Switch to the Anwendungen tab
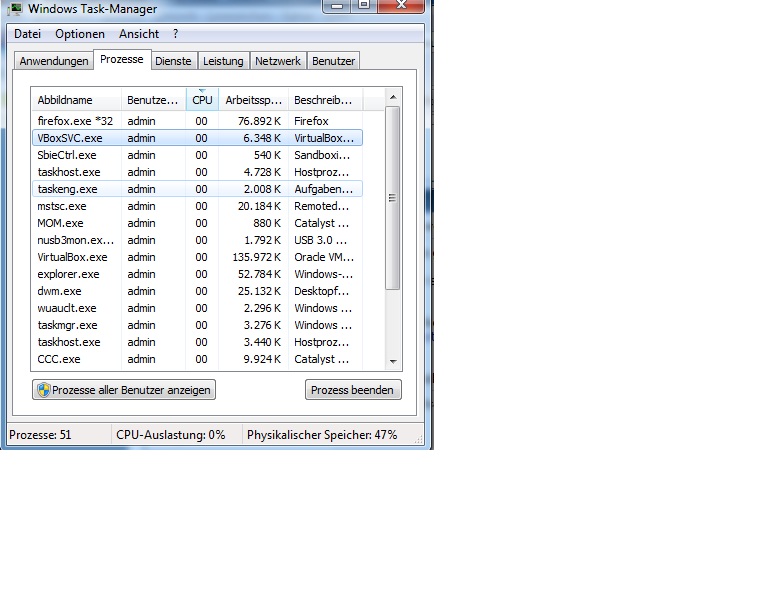Viewport: 768px width, 614px height. (x=54, y=61)
